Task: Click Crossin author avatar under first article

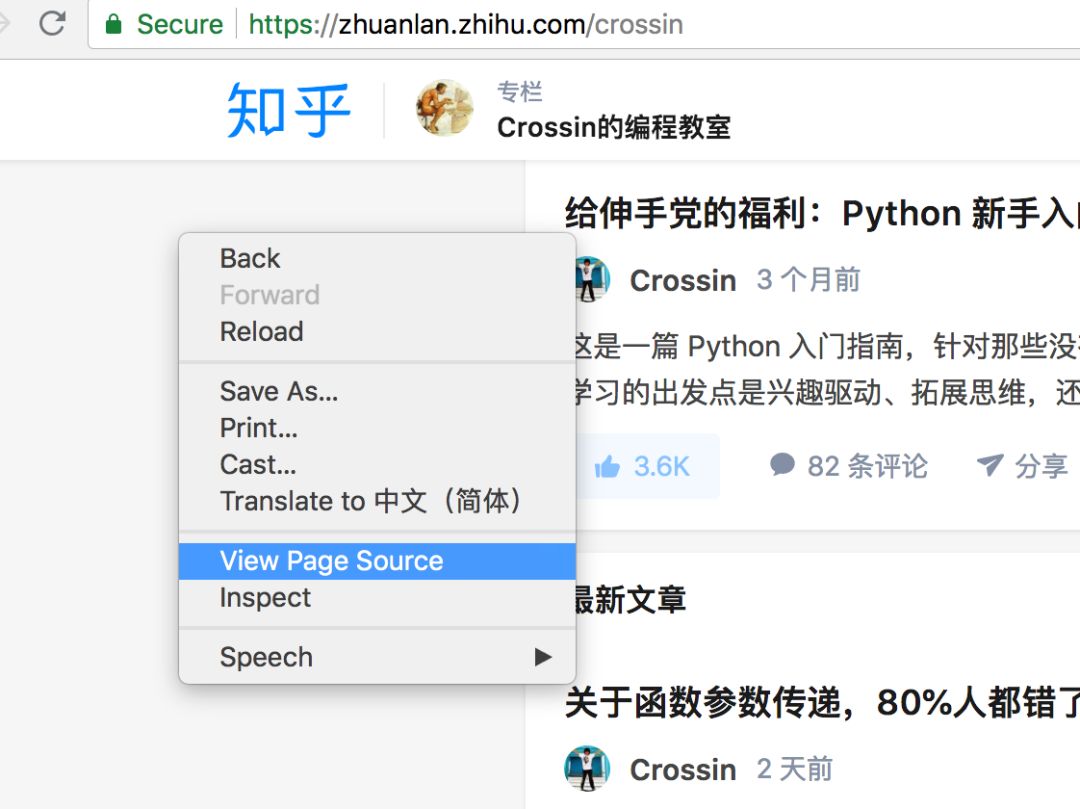Action: pos(590,280)
